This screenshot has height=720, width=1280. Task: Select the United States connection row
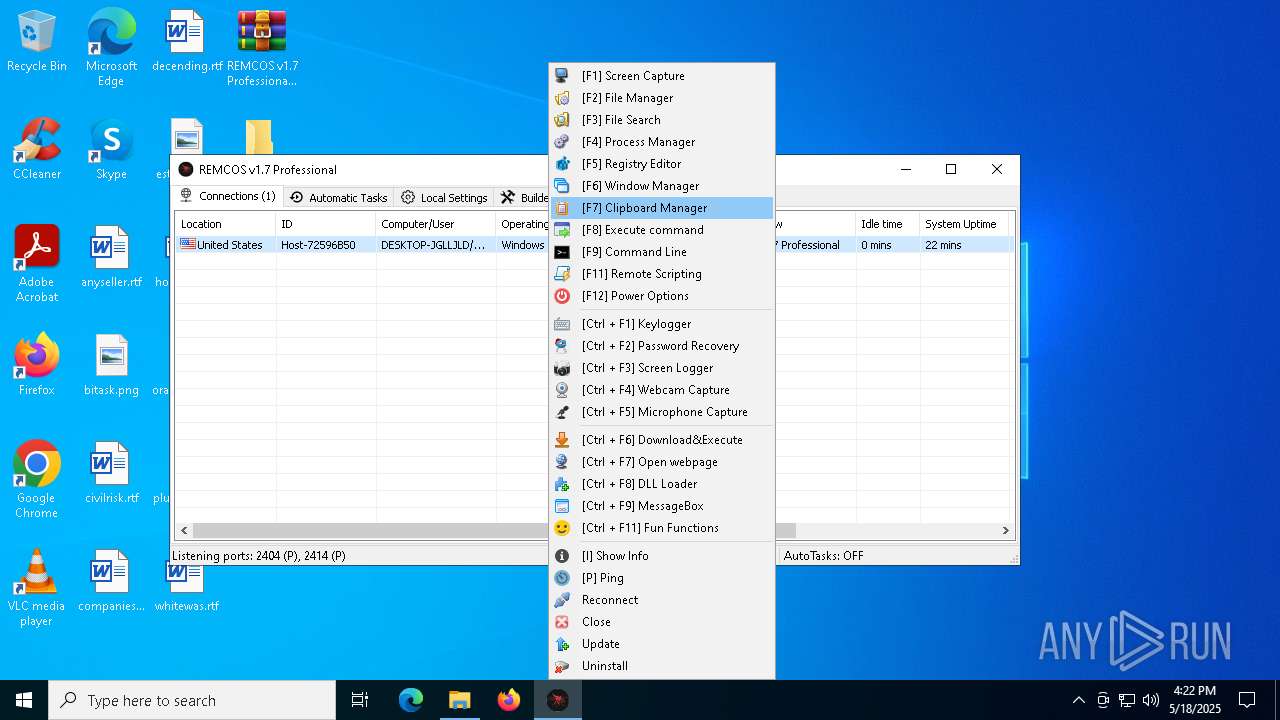[594, 245]
